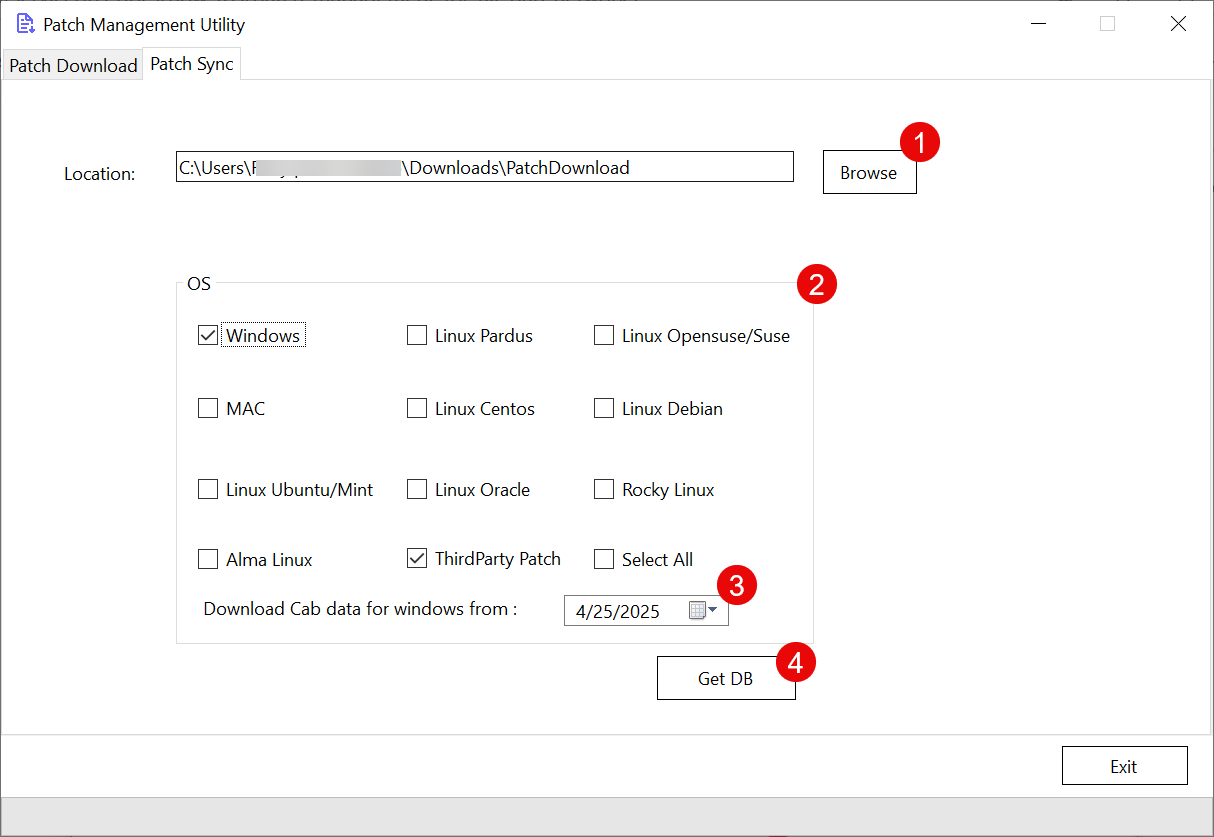The image size is (1214, 837).
Task: Enable the Rocky Linux checkbox
Action: tap(603, 489)
